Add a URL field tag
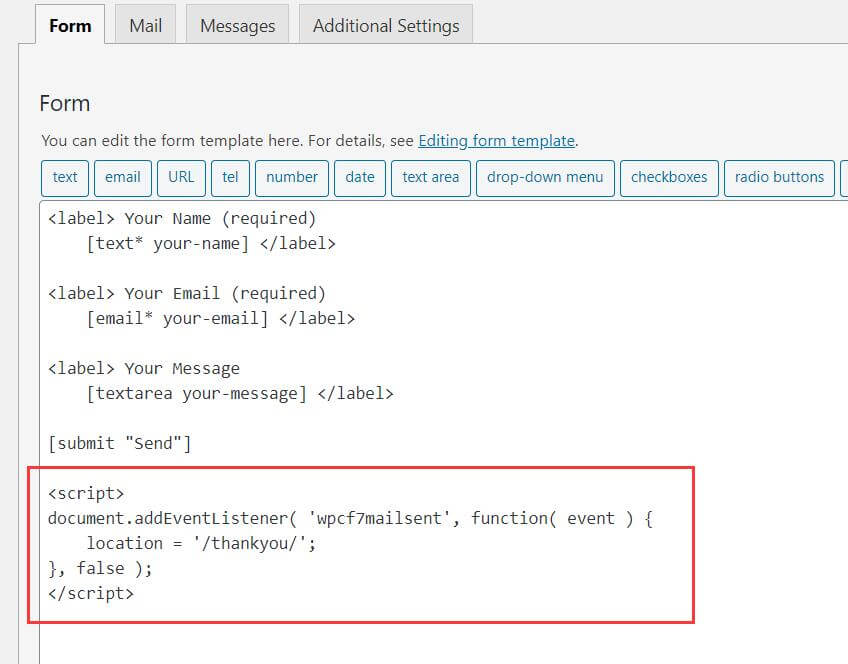The image size is (848, 664). point(181,177)
